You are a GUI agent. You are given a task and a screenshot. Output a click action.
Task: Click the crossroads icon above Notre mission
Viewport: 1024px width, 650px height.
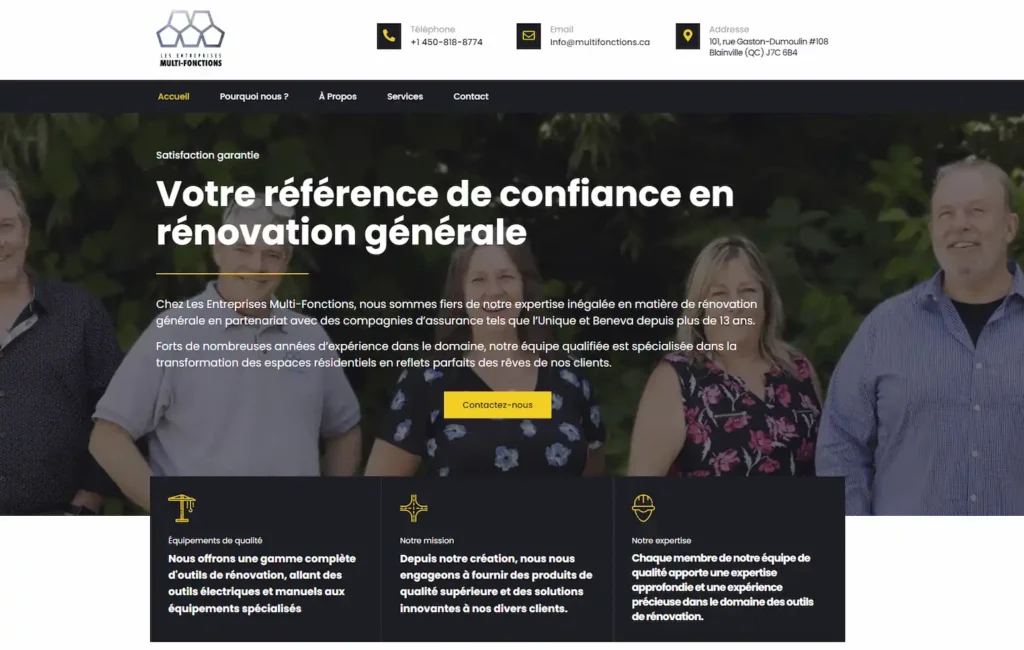413,508
